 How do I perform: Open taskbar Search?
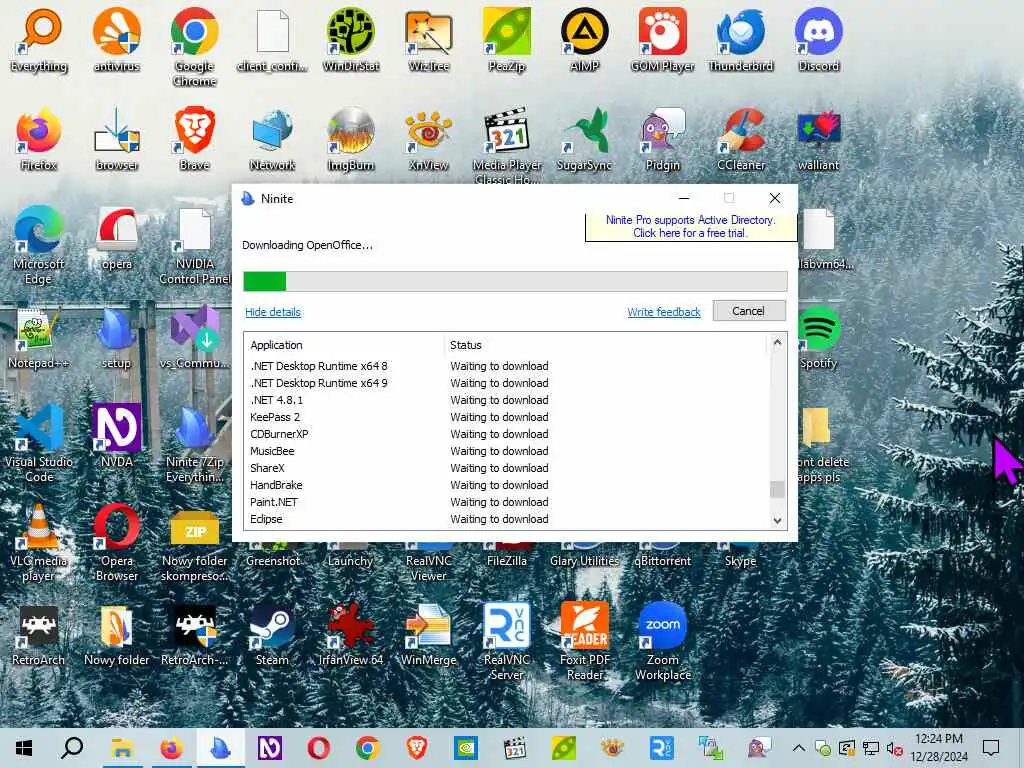(x=72, y=748)
